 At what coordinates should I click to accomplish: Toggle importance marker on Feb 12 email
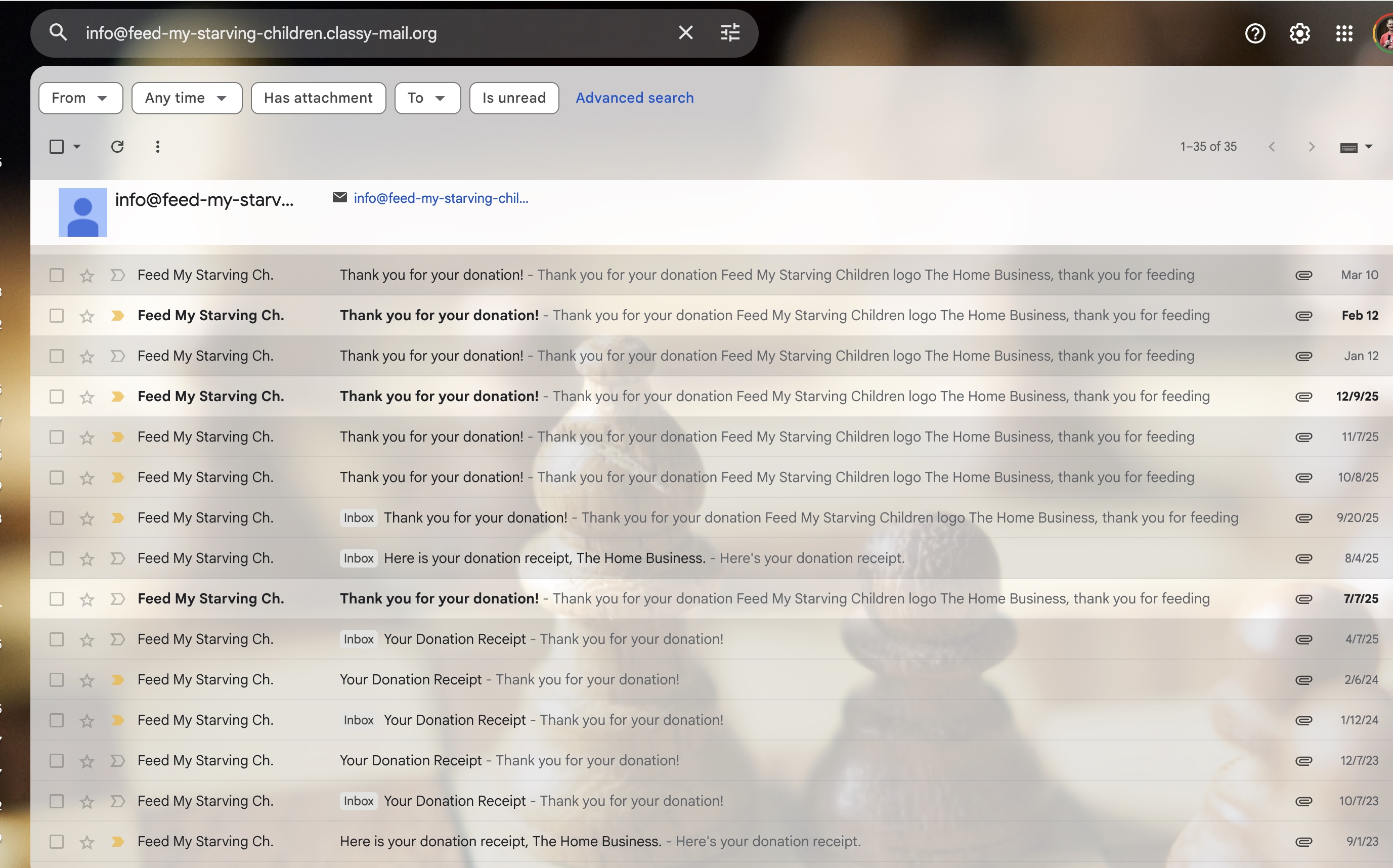118,316
